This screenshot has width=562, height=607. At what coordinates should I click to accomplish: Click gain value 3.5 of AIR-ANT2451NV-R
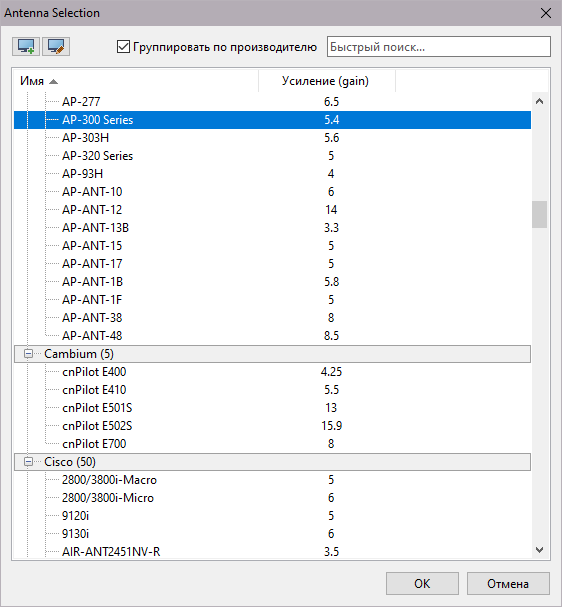point(332,552)
